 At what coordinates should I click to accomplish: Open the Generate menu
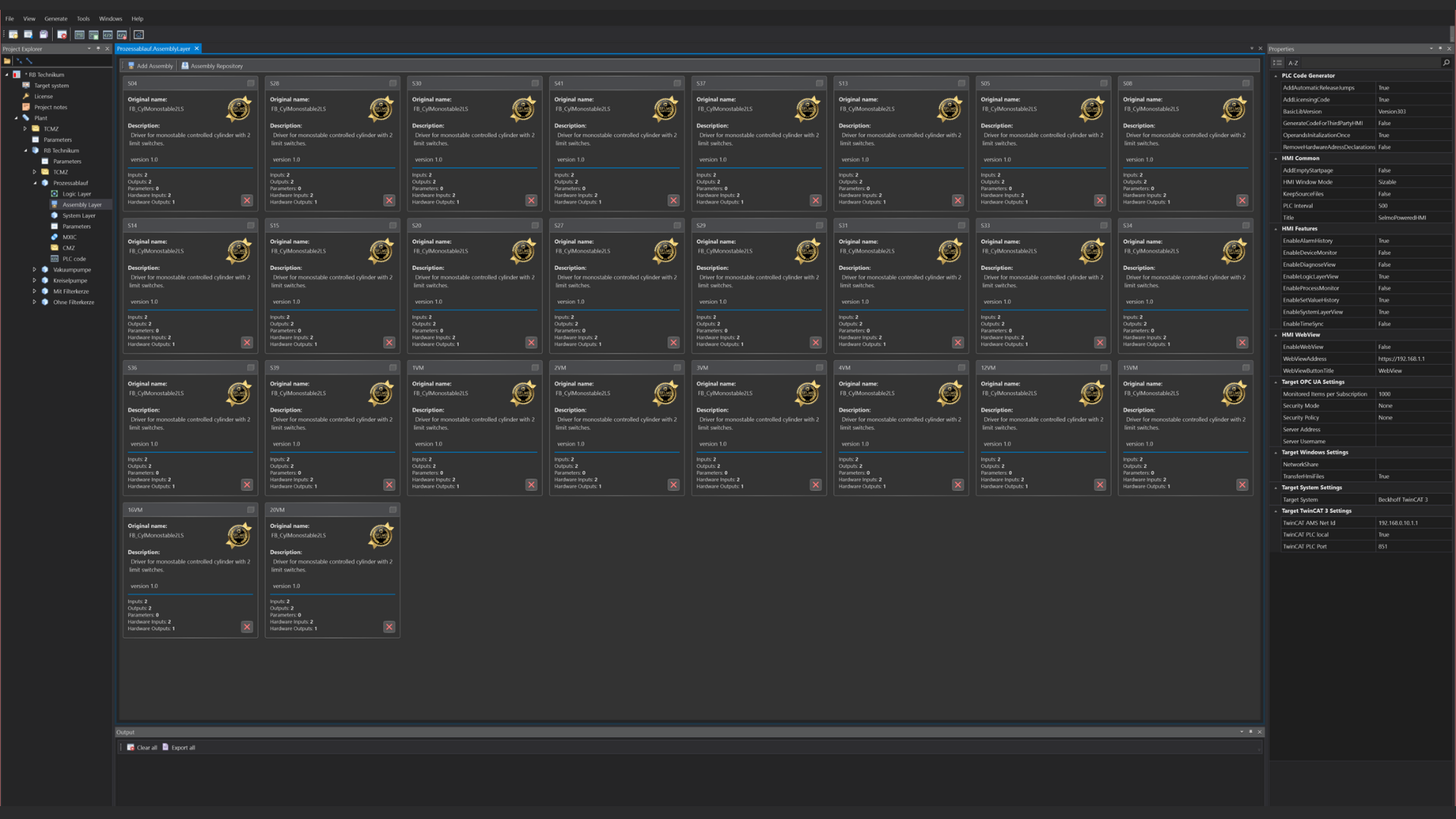click(x=55, y=19)
